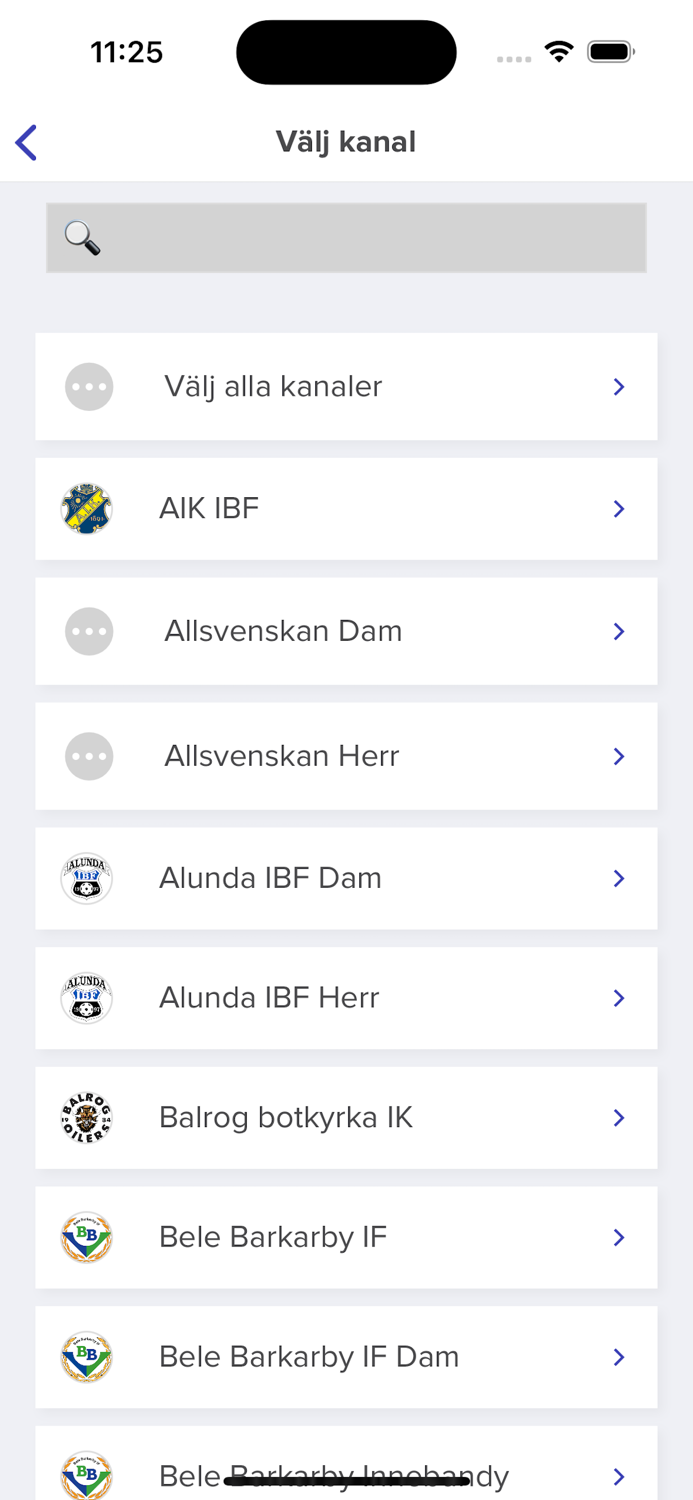This screenshot has width=693, height=1500.
Task: Select the Allsvenskan Herr channel
Action: [282, 756]
